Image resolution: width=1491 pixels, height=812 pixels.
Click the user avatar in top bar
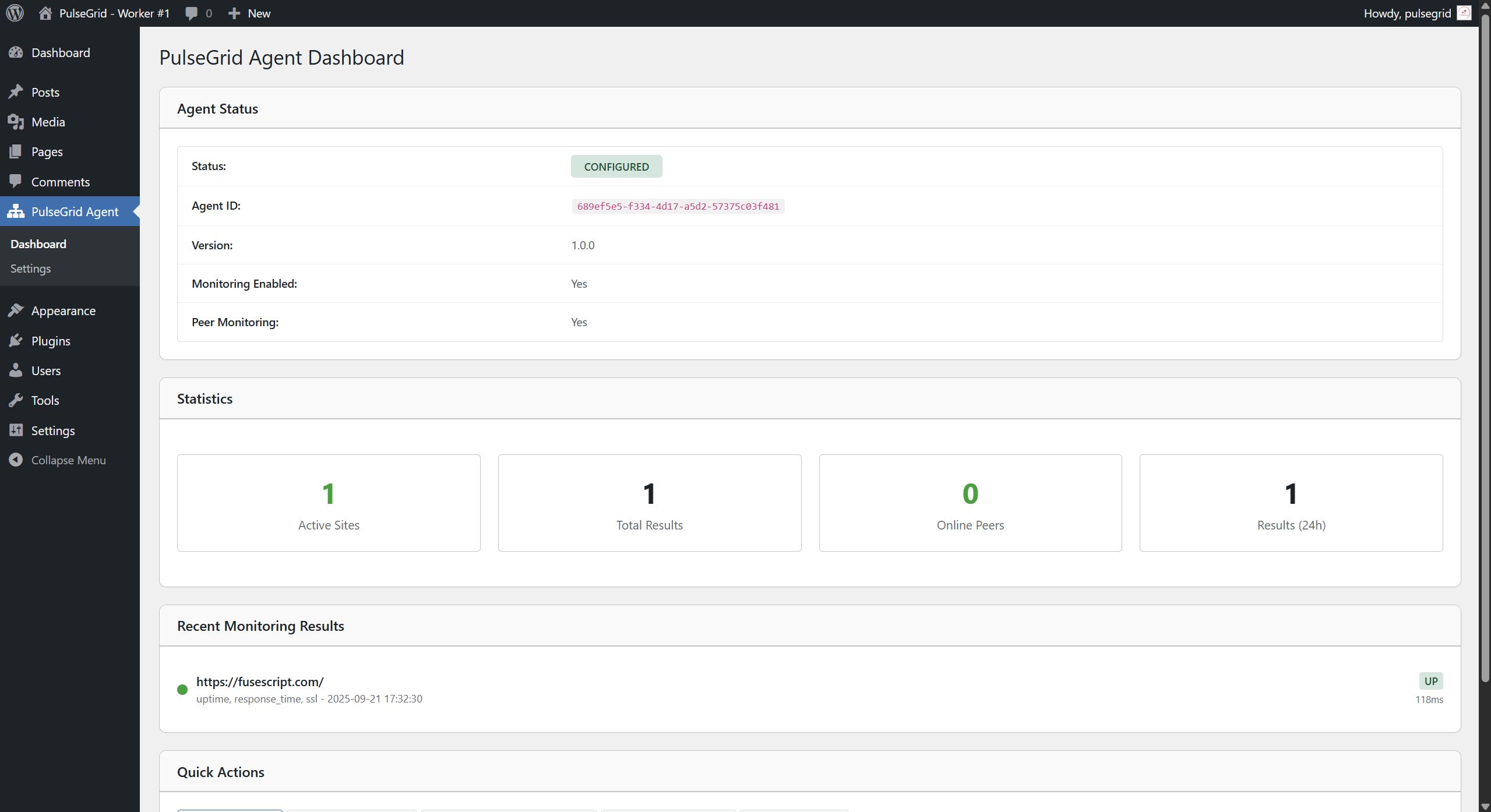pos(1464,13)
